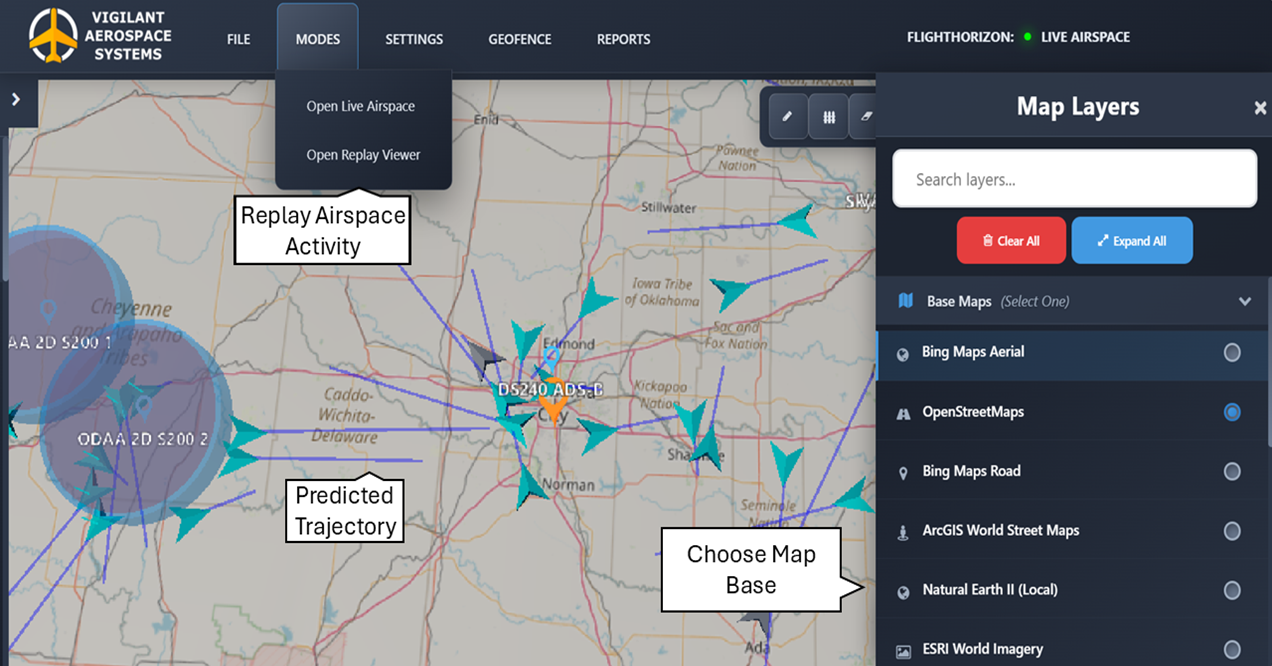Click the Vigilant Aerospace airplane logo
1272x666 pixels.
pos(53,36)
